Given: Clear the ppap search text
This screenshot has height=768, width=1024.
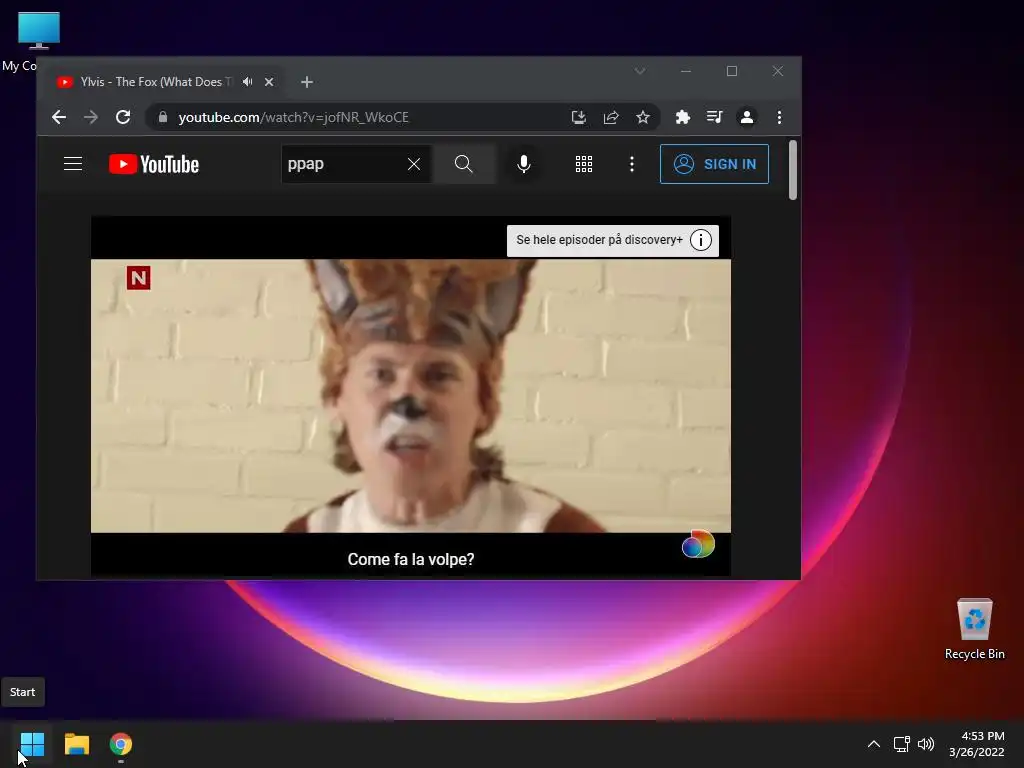Looking at the screenshot, I should [x=414, y=164].
